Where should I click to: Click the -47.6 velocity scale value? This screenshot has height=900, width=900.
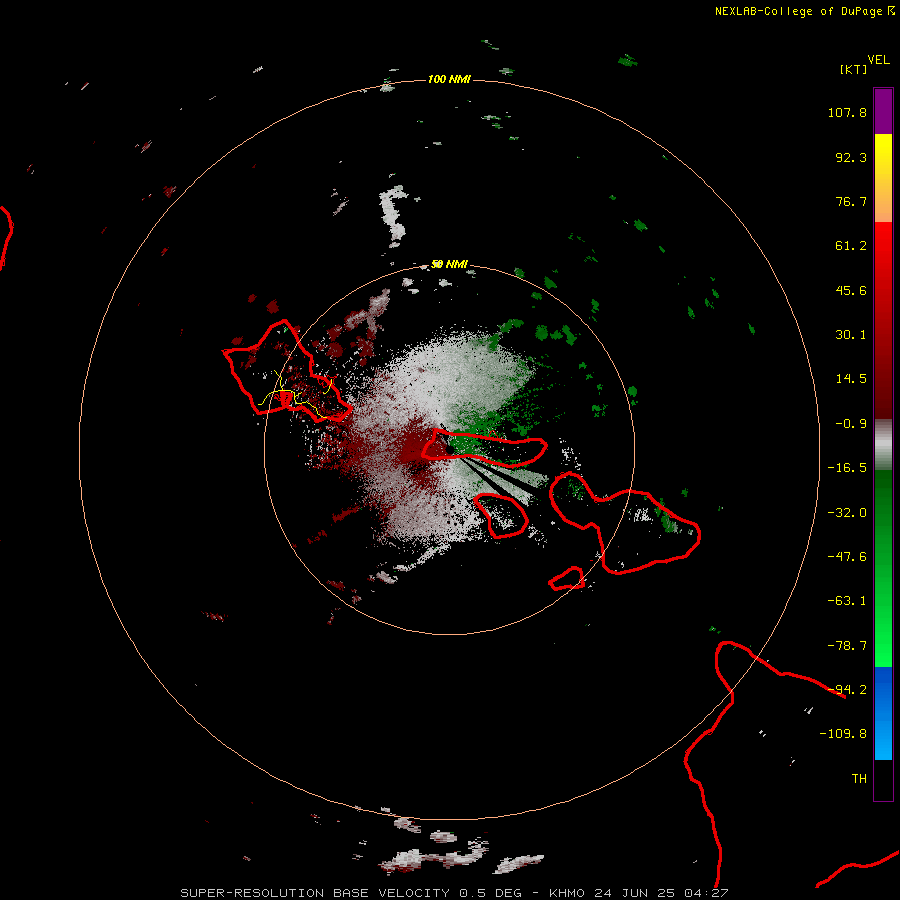pos(847,557)
